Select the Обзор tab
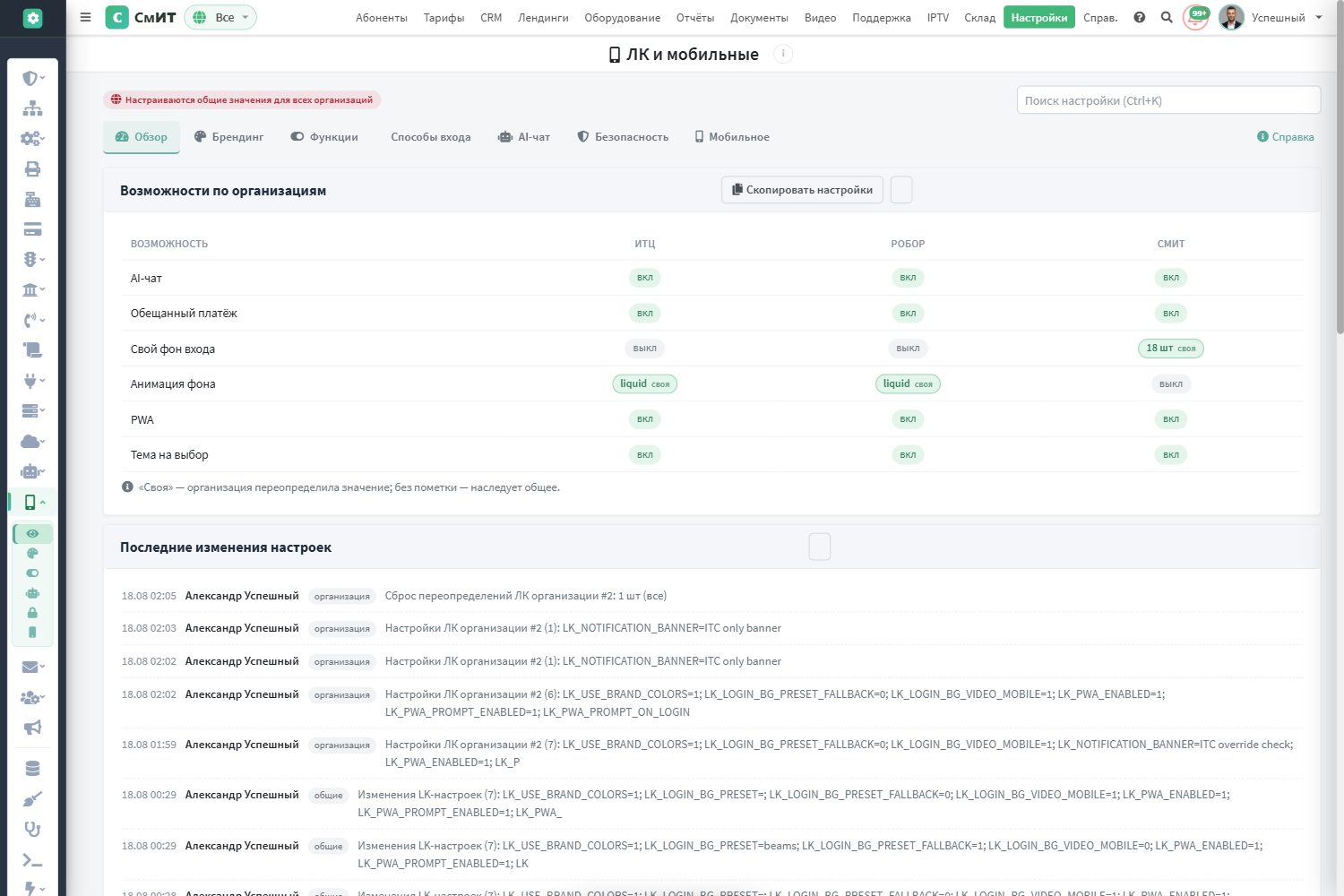1344x896 pixels. pos(142,137)
